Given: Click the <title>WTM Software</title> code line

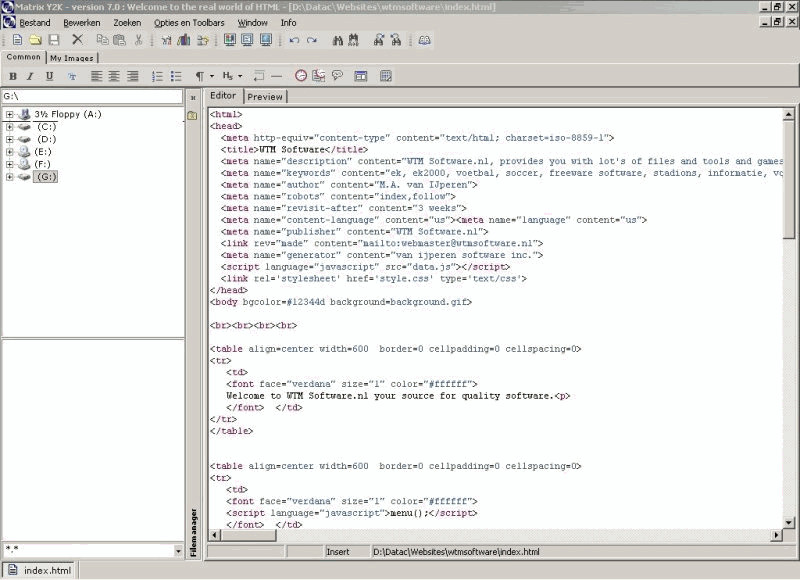Looking at the screenshot, I should coord(294,149).
